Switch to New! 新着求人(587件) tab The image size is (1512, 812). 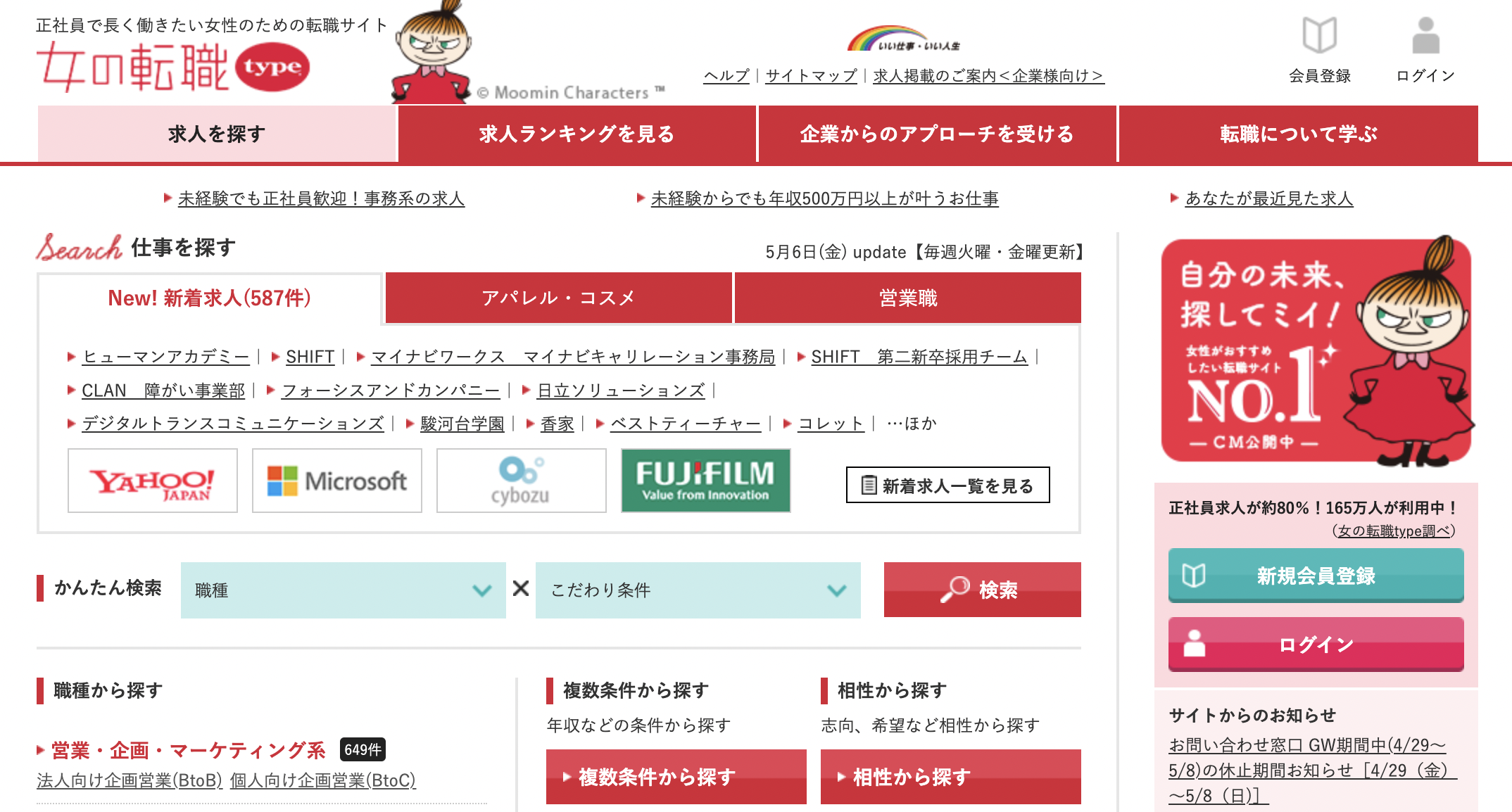210,298
